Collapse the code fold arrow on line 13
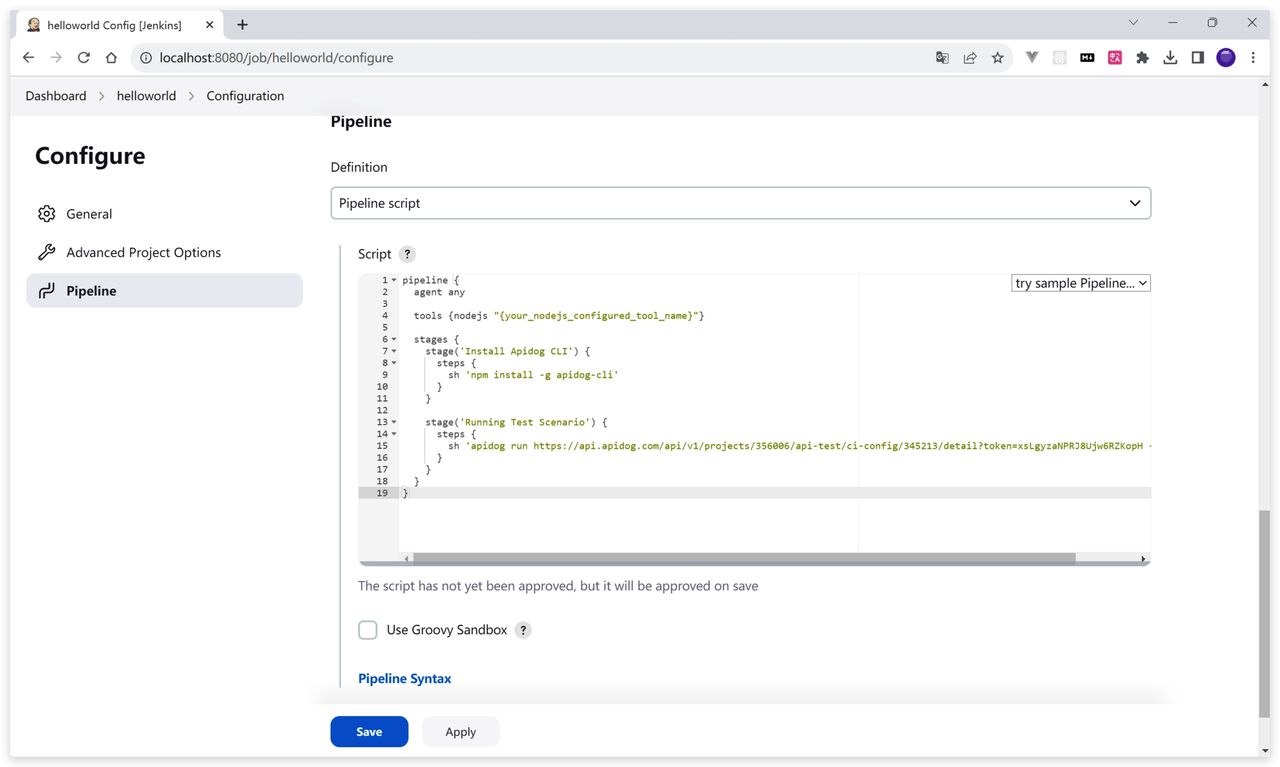 pyautogui.click(x=394, y=423)
